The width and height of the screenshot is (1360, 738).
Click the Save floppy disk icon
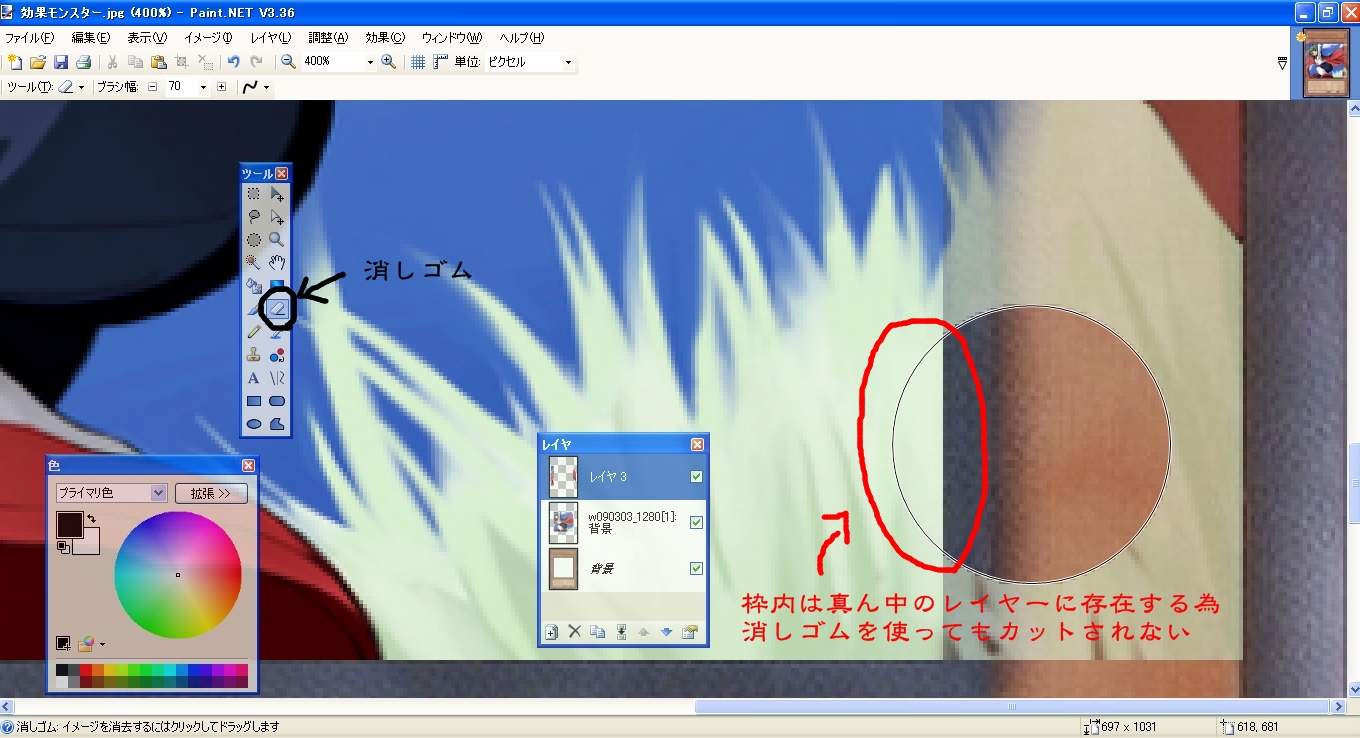[61, 62]
